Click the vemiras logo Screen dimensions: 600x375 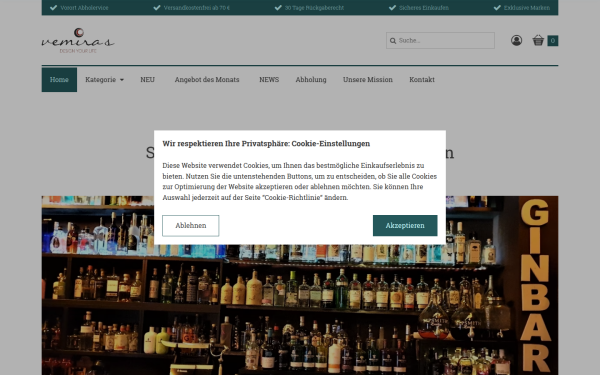point(78,41)
